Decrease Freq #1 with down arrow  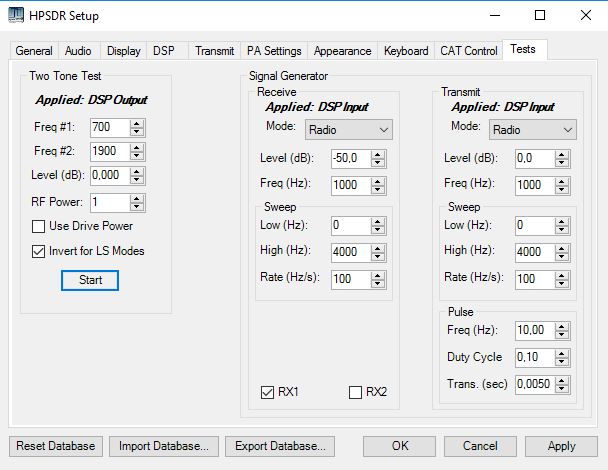[x=136, y=131]
